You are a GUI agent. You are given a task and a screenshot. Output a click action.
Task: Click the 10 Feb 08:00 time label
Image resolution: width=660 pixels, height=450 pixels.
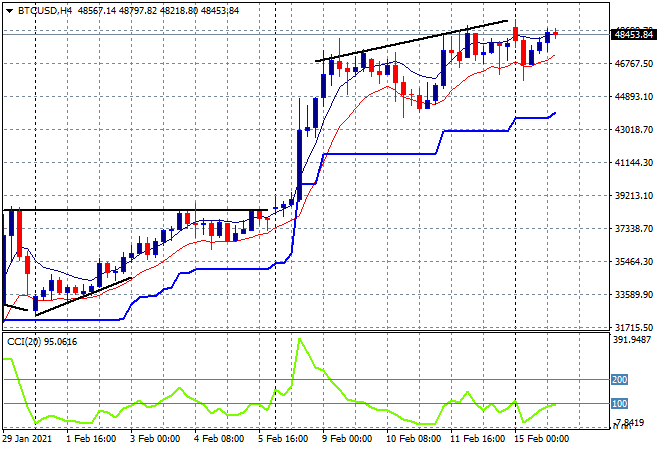414,439
